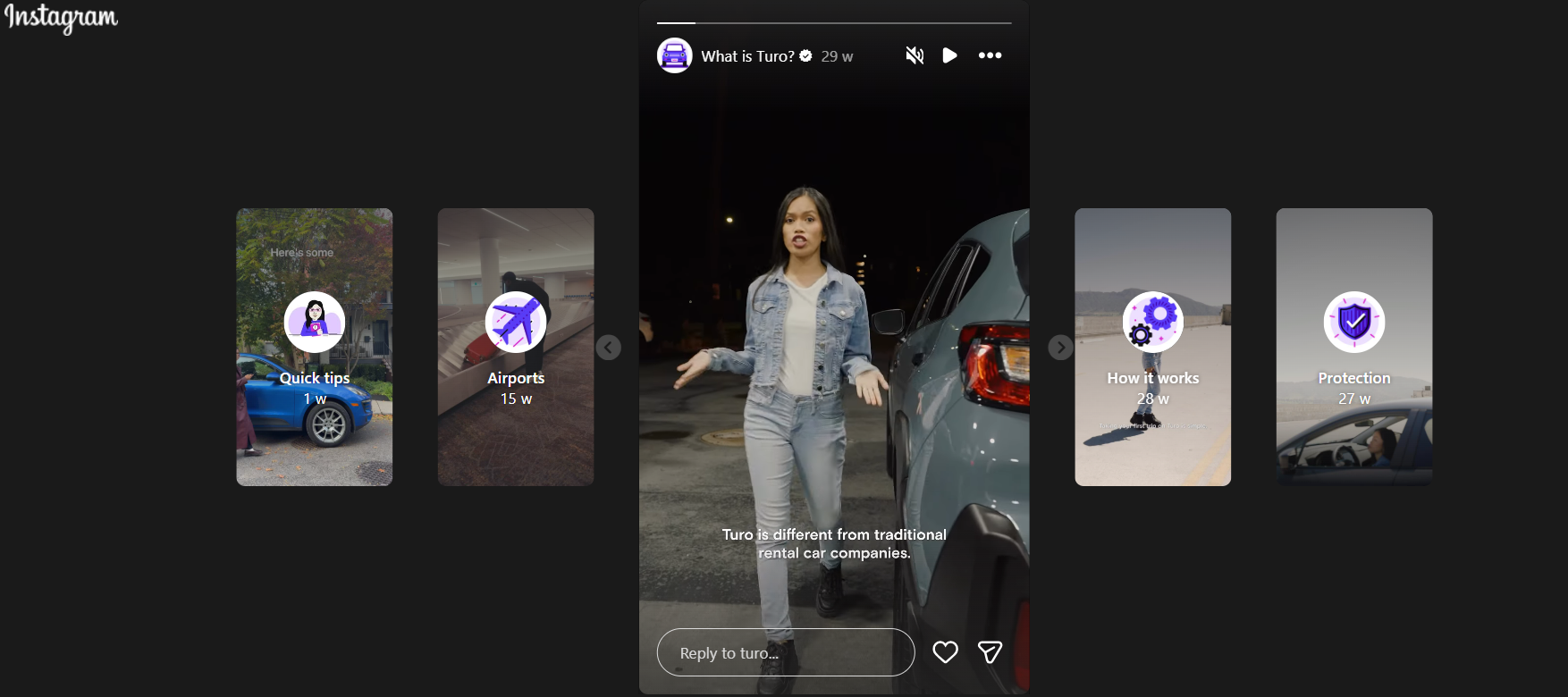Click the verified badge next to title
The image size is (1568, 697).
tap(805, 56)
